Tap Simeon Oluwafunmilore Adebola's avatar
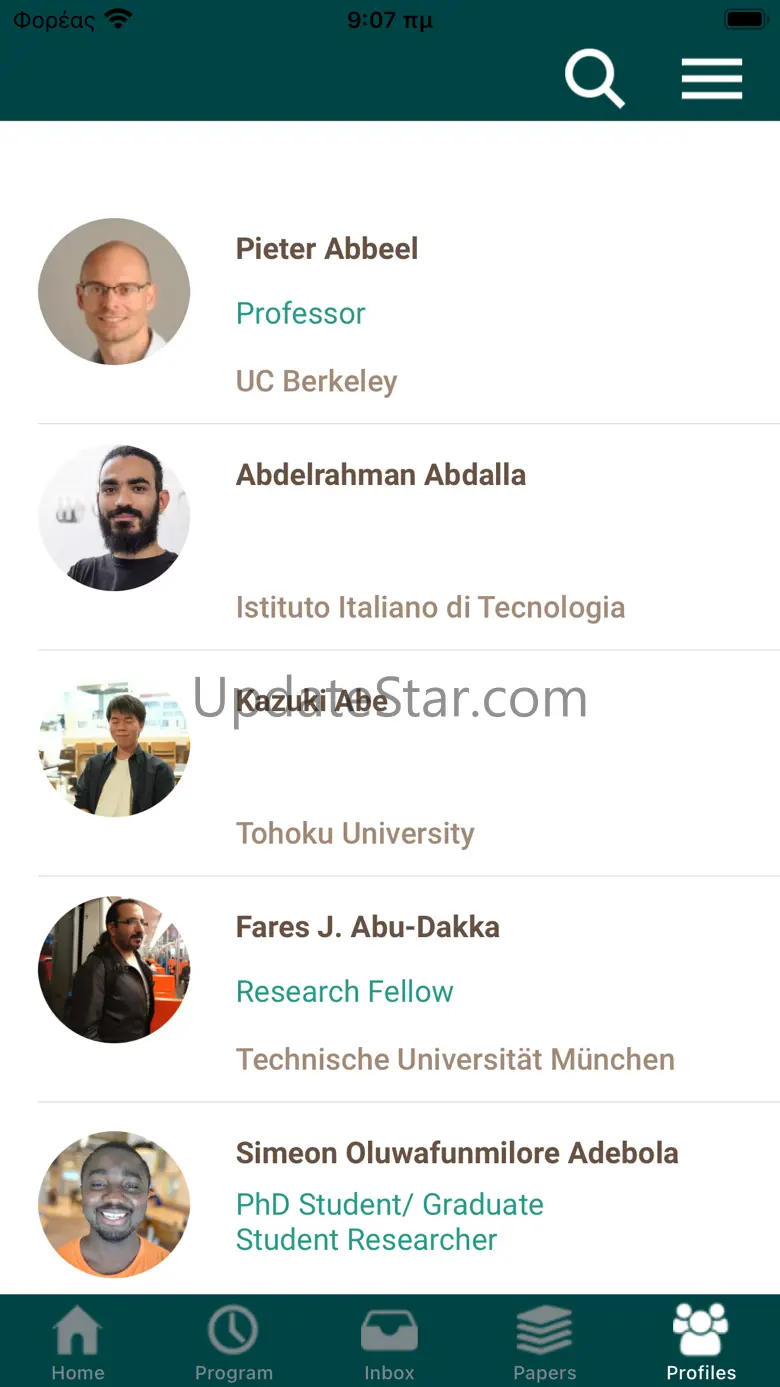 click(x=114, y=1204)
